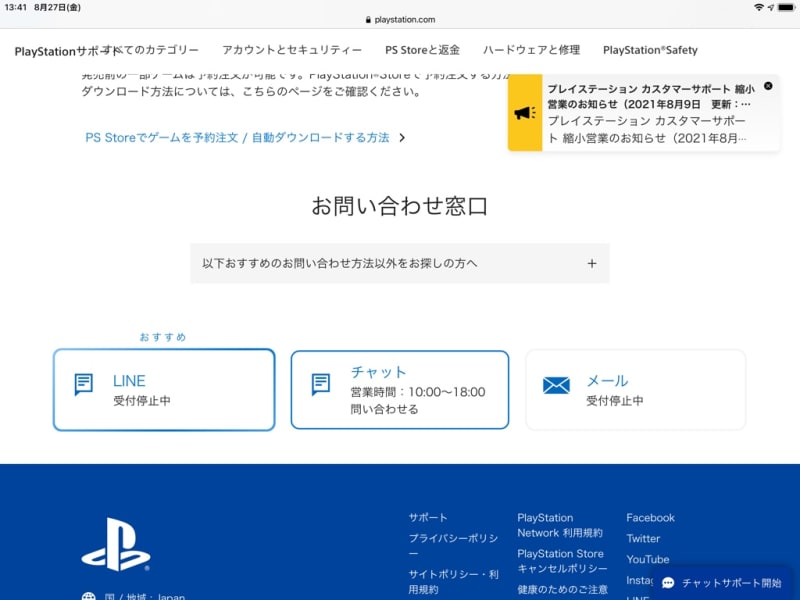Tap the 13:41 clock in status bar
This screenshot has height=600, width=800.
pyautogui.click(x=15, y=7)
